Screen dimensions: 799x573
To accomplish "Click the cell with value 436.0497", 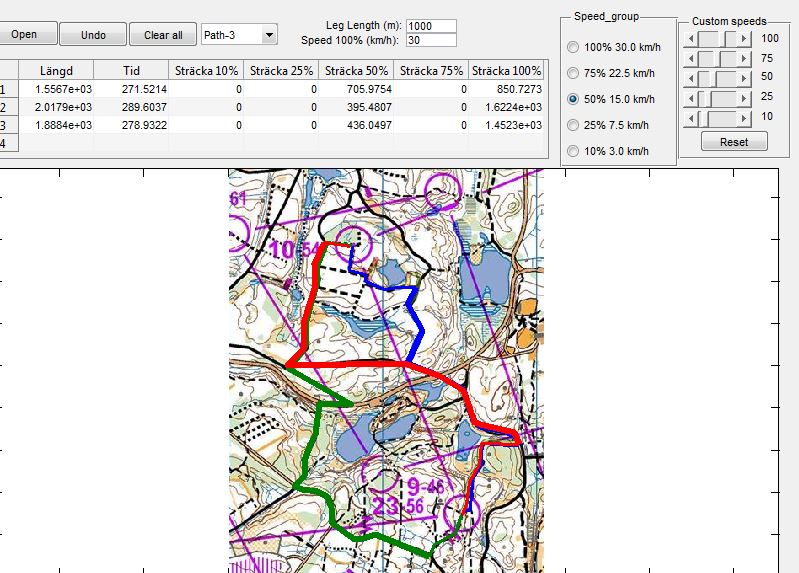I will point(356,125).
